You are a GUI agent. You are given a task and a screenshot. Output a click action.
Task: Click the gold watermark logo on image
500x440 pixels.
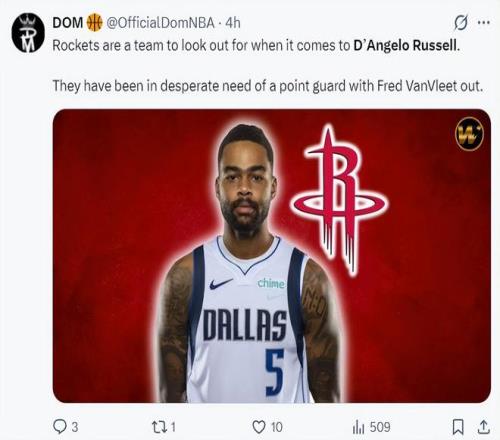point(470,134)
